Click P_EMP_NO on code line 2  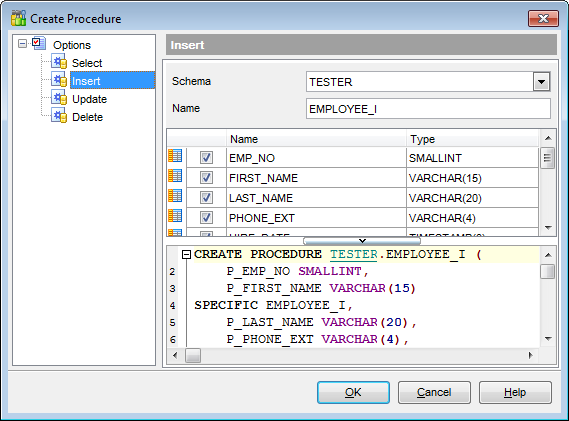point(258,271)
